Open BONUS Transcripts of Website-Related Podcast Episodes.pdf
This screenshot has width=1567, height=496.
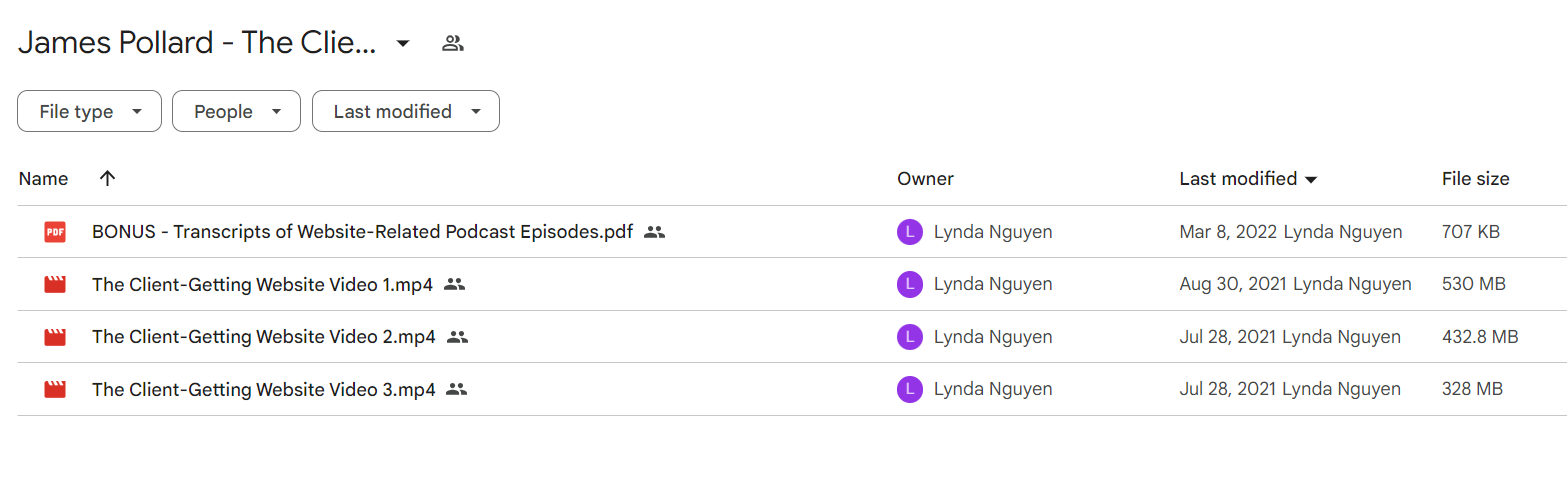(362, 232)
